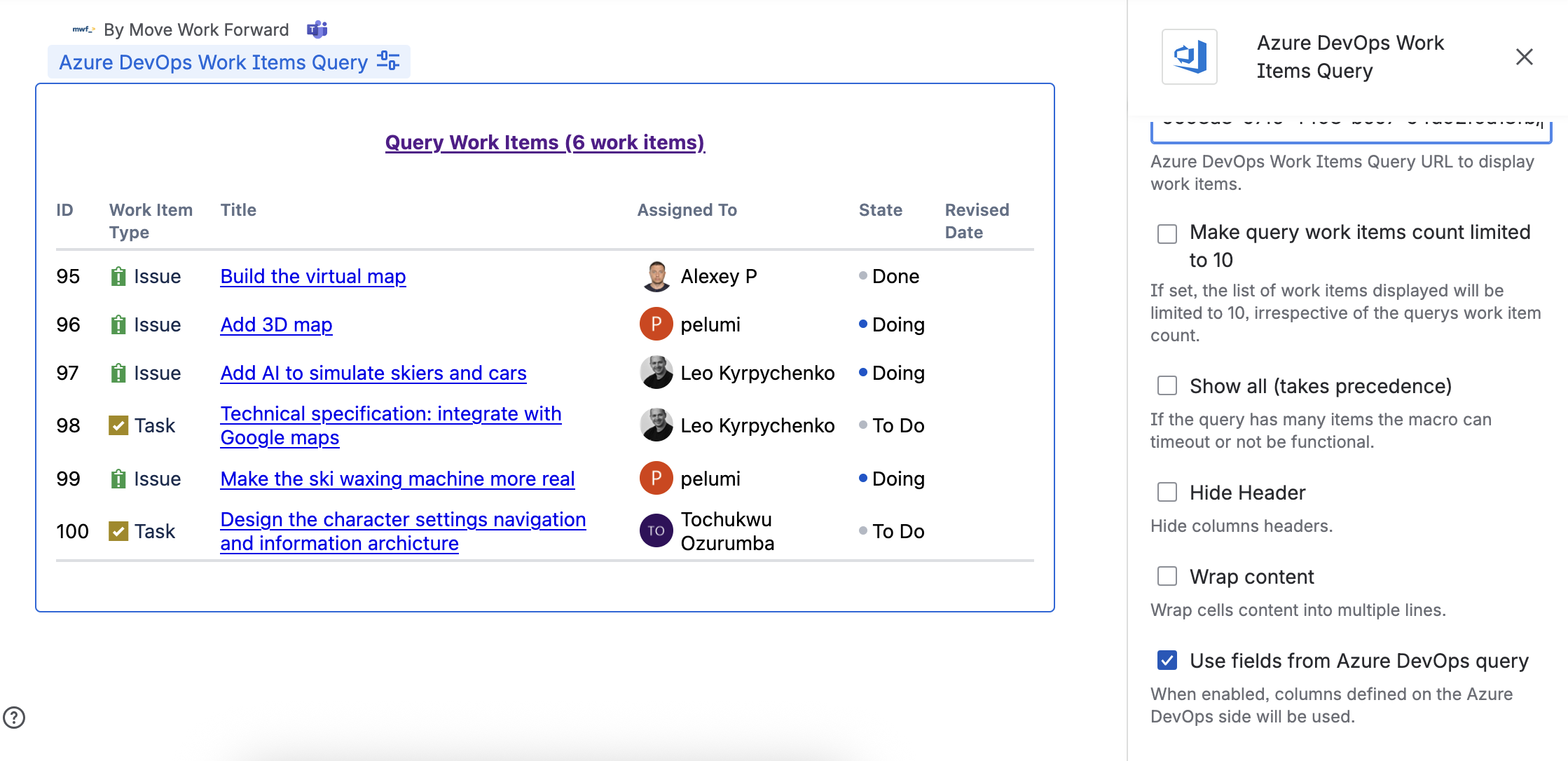Tick the Wrap content checkbox

point(1167,577)
